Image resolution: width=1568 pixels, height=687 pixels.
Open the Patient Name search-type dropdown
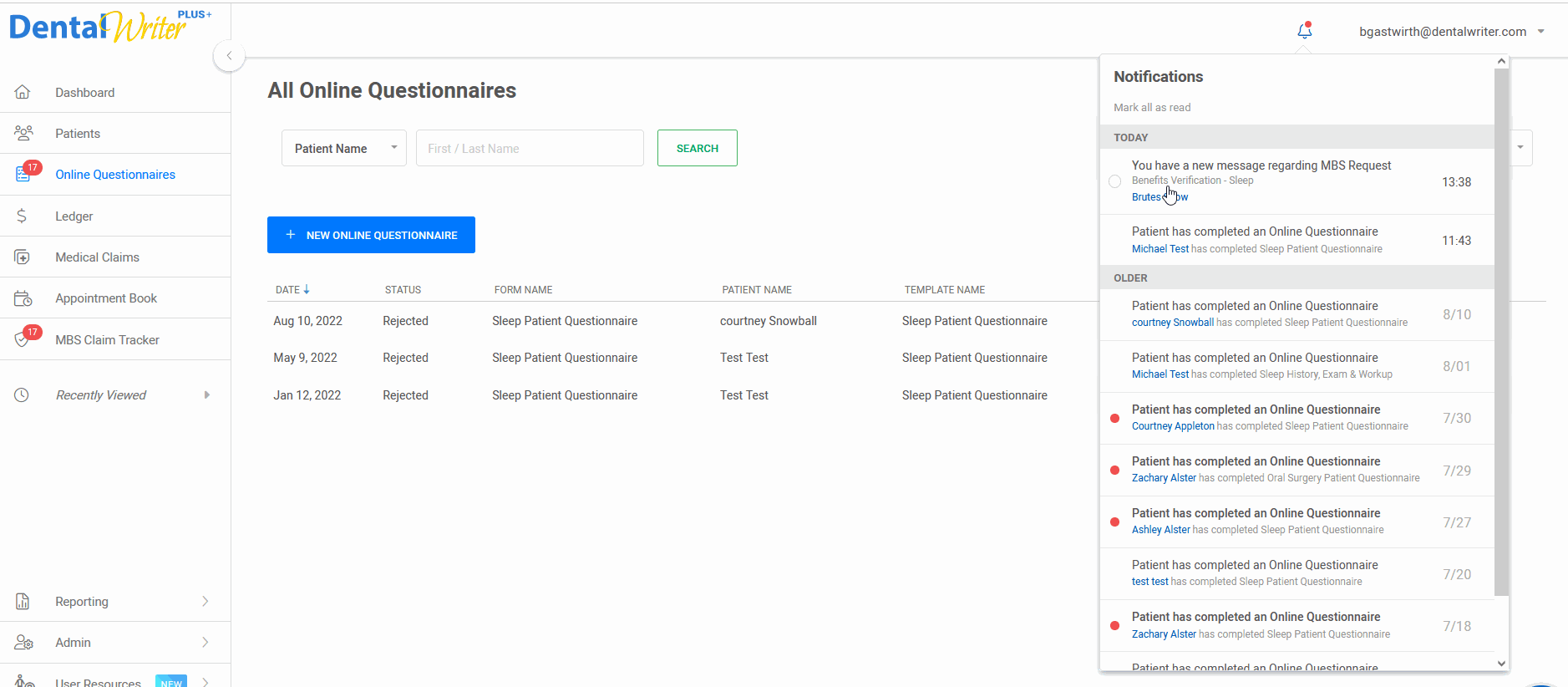(x=343, y=148)
